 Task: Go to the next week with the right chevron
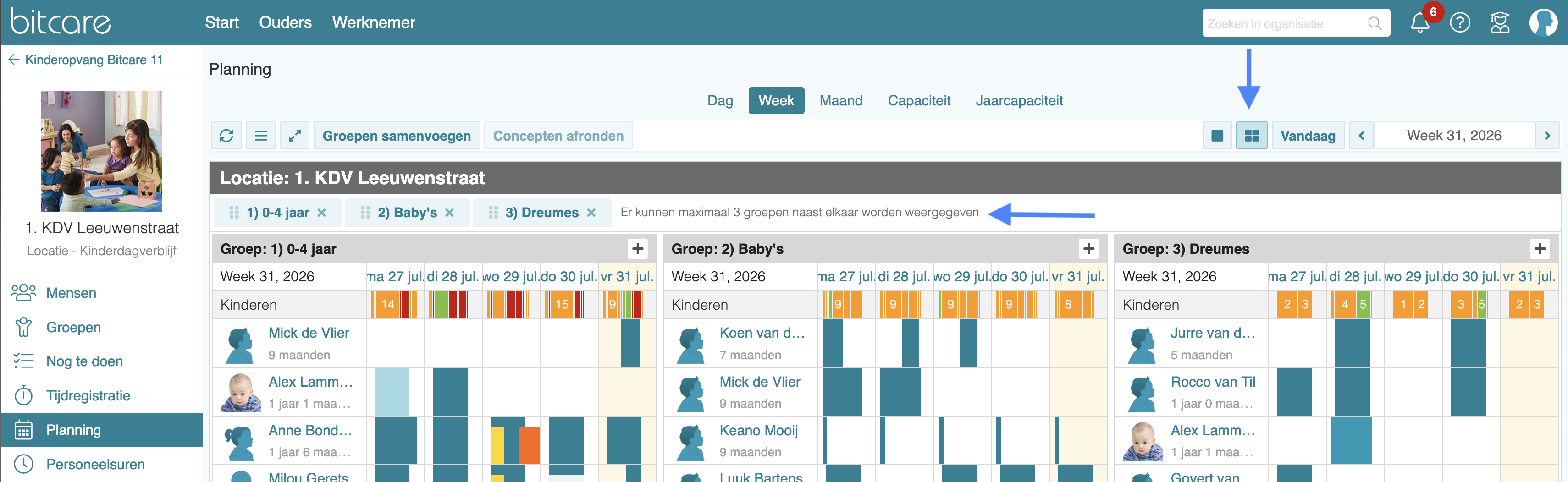(x=1547, y=136)
